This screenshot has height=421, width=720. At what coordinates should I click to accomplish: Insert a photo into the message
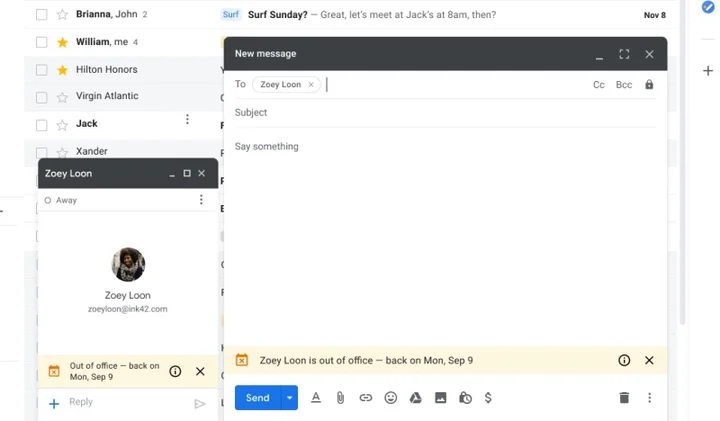[440, 398]
